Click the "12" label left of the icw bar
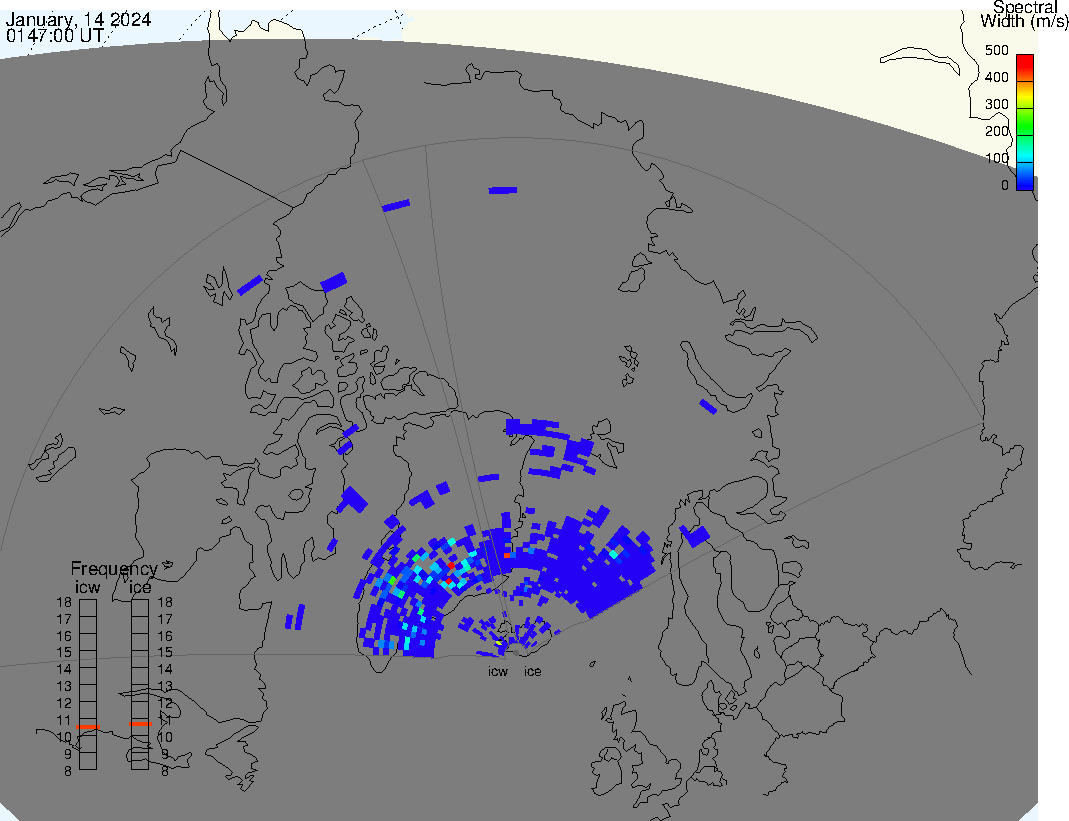Image resolution: width=1069 pixels, height=821 pixels. point(64,703)
